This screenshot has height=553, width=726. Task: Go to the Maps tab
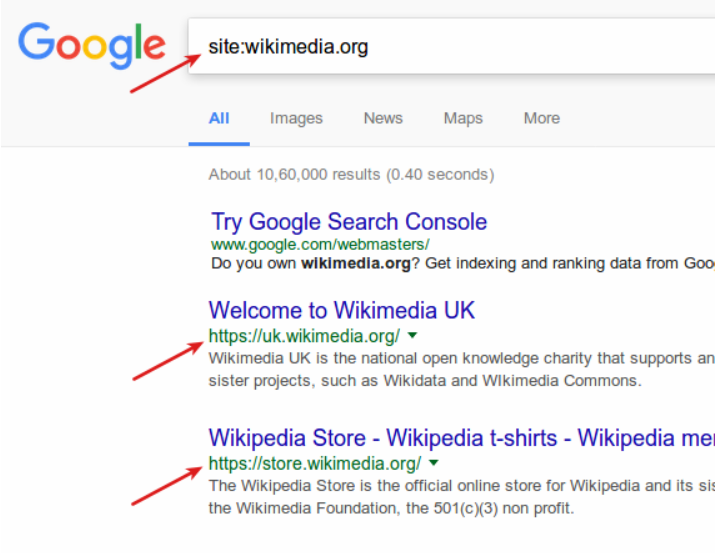coord(463,119)
